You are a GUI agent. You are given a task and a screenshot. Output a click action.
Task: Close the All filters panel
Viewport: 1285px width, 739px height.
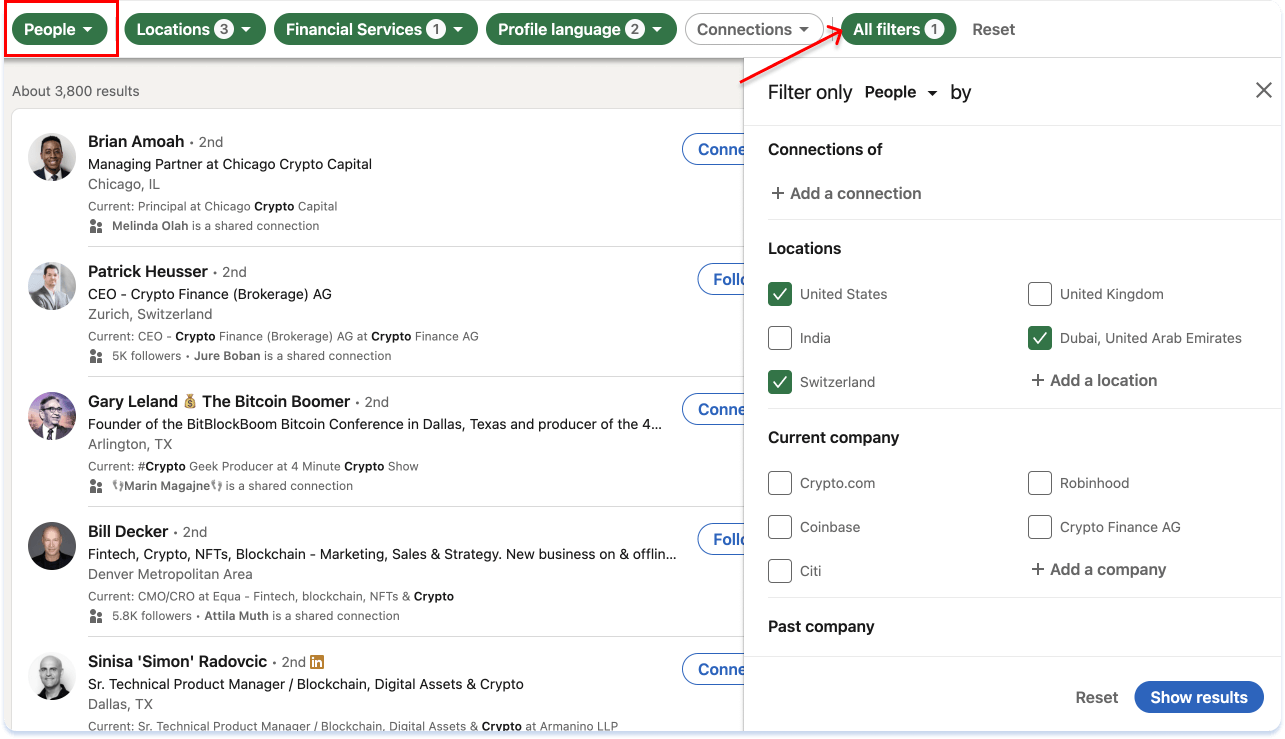tap(1263, 89)
